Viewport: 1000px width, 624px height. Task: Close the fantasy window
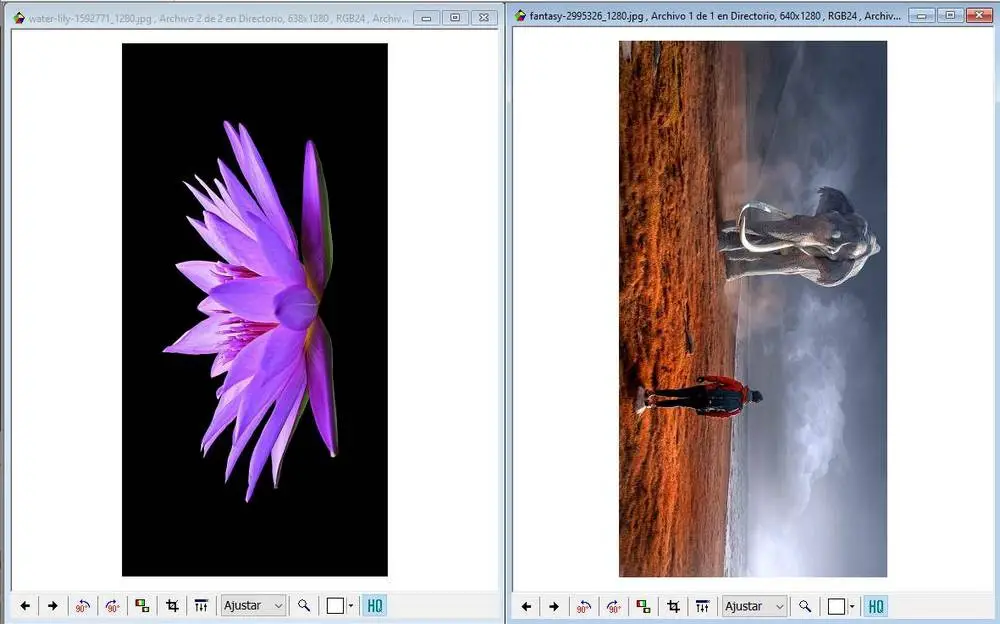[x=979, y=15]
